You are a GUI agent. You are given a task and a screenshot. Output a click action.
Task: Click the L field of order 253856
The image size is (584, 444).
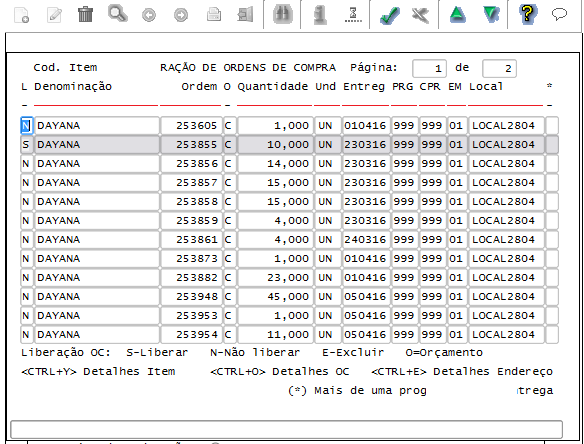[x=26, y=164]
